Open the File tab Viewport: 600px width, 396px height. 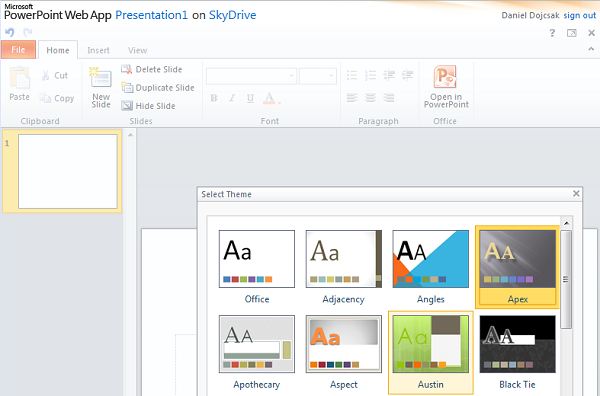click(x=18, y=50)
